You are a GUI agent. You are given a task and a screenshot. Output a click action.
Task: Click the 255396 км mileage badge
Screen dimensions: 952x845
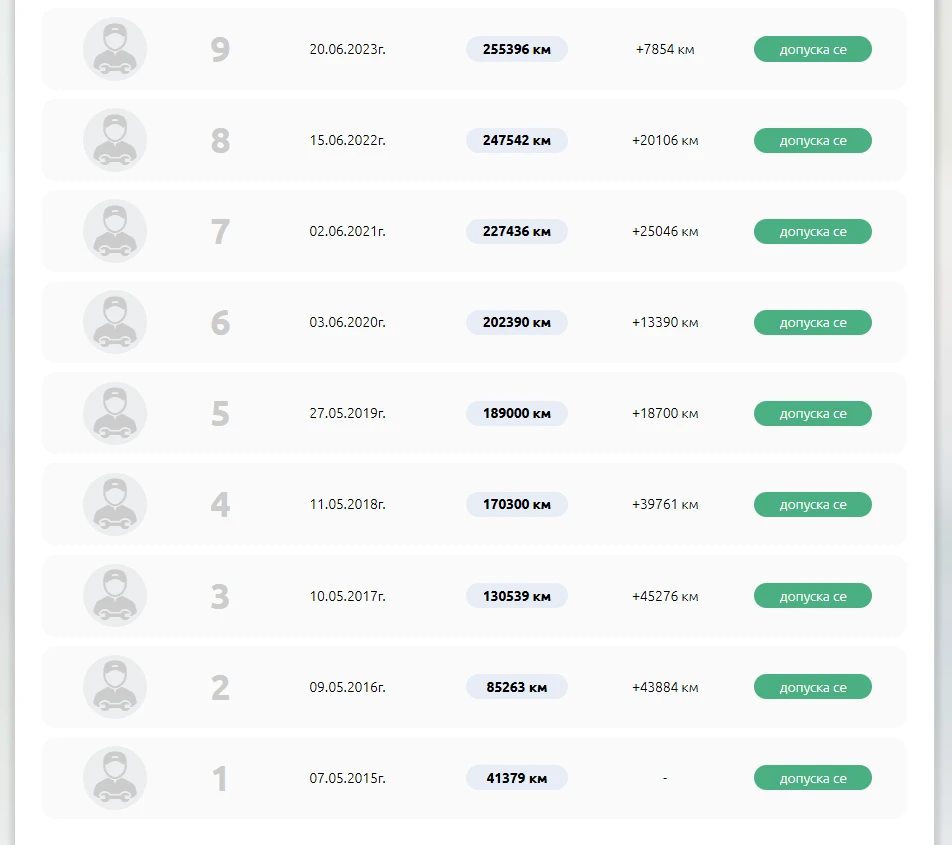coord(516,49)
